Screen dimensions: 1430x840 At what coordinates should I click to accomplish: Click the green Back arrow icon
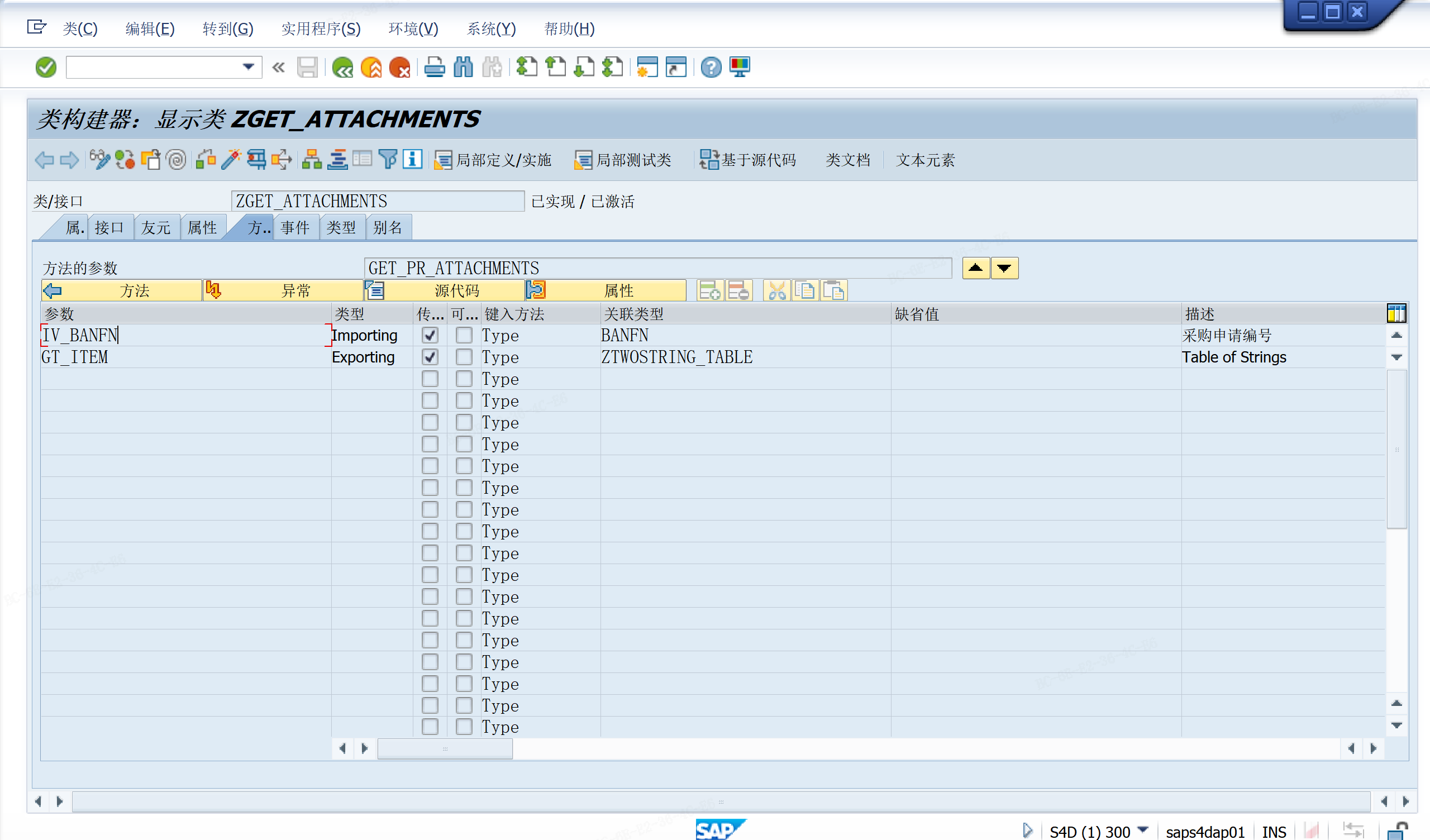pyautogui.click(x=342, y=68)
